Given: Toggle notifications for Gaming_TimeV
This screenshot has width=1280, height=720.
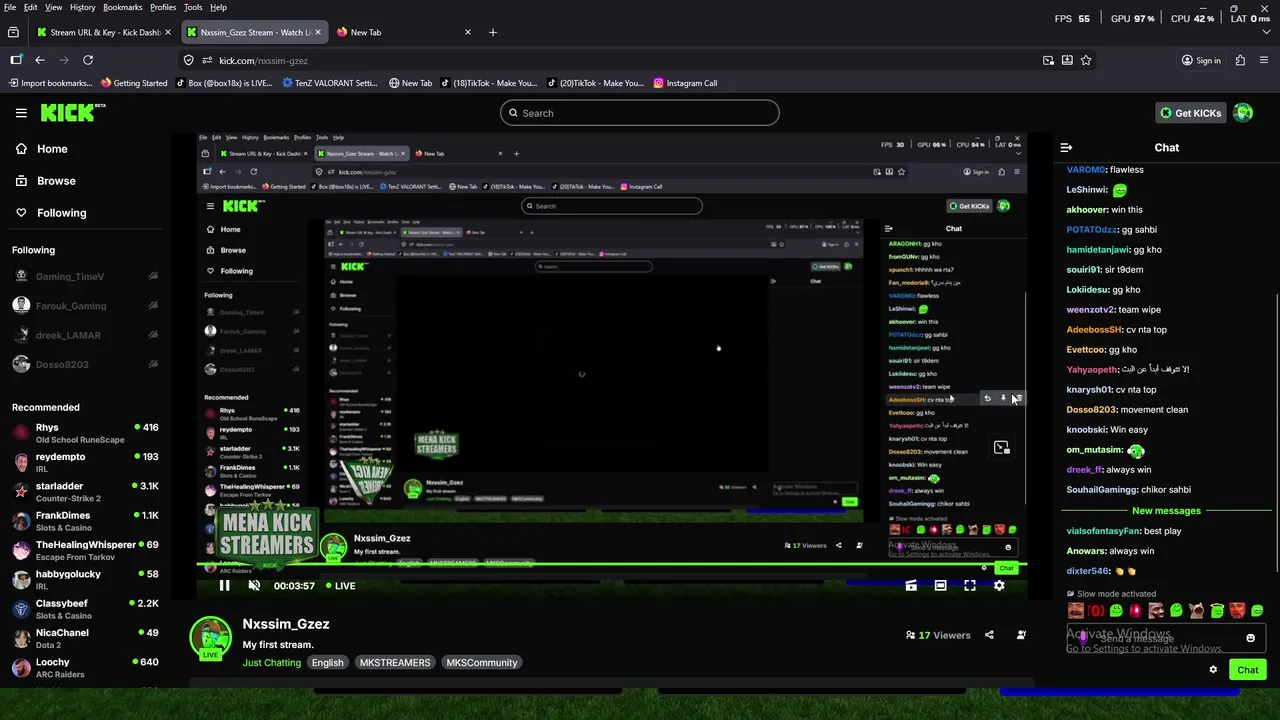Looking at the screenshot, I should [x=153, y=277].
